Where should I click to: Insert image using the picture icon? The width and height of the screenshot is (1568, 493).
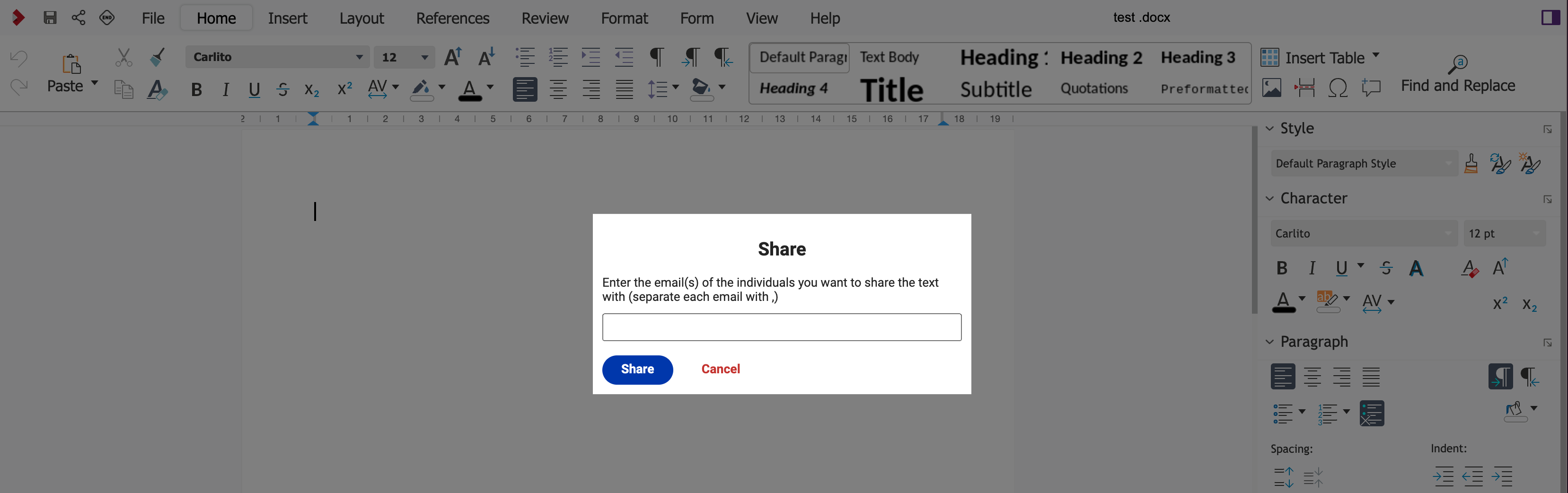coord(1271,88)
